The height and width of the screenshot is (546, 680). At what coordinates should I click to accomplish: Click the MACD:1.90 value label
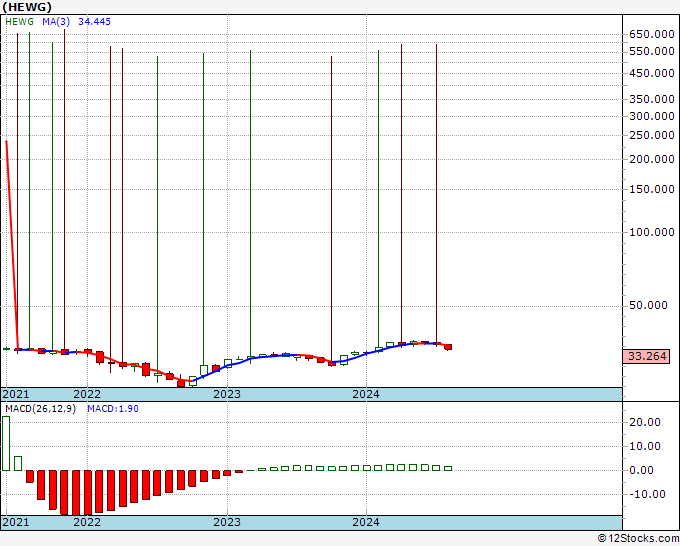[113, 409]
